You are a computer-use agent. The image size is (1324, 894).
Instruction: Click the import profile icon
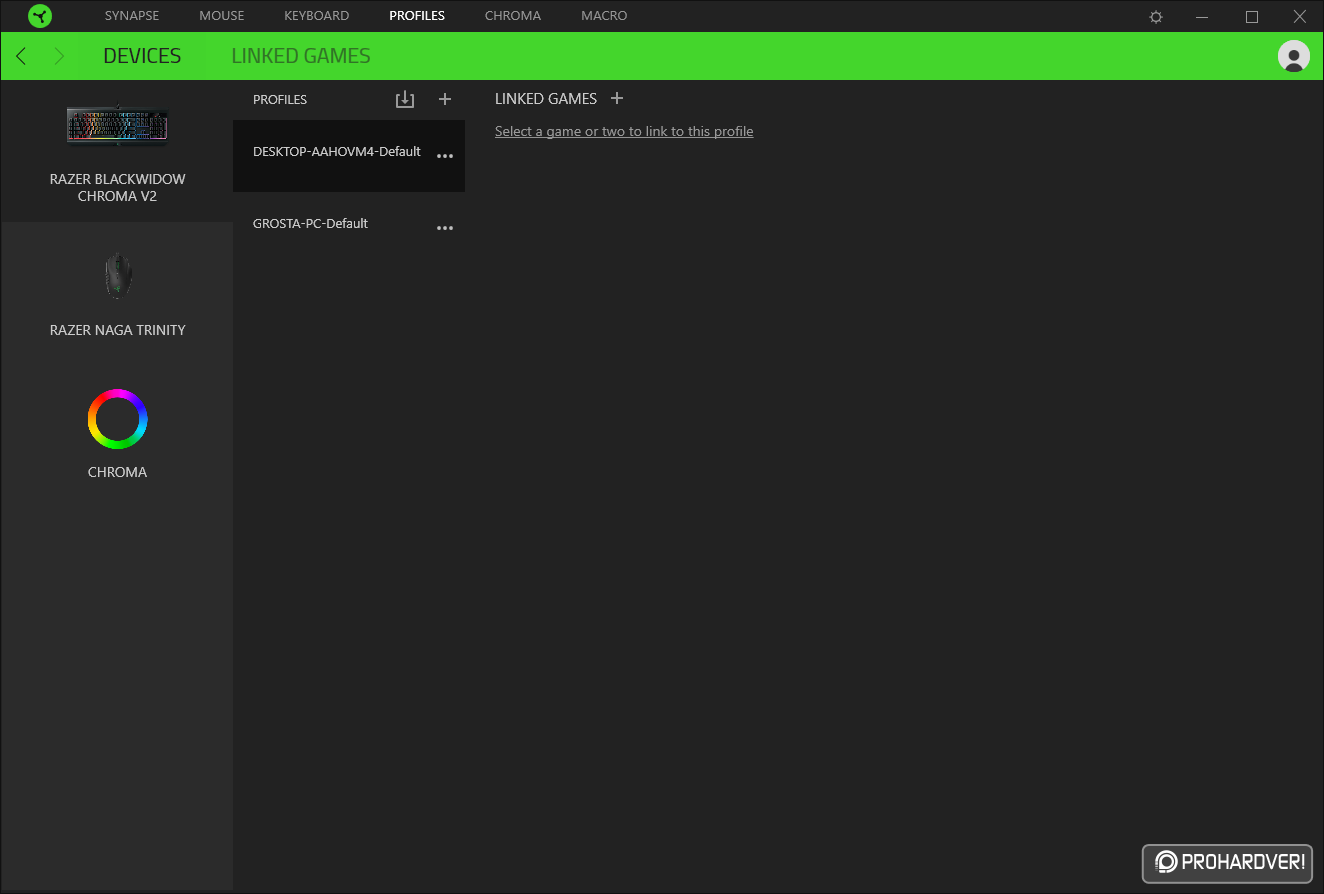(x=404, y=99)
